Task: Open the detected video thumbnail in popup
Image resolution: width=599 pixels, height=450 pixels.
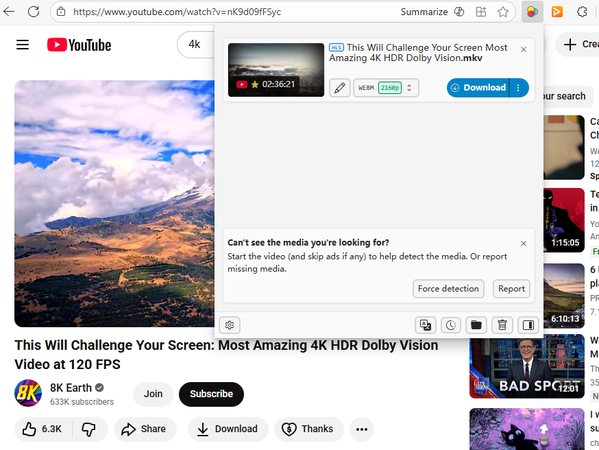Action: (x=276, y=70)
